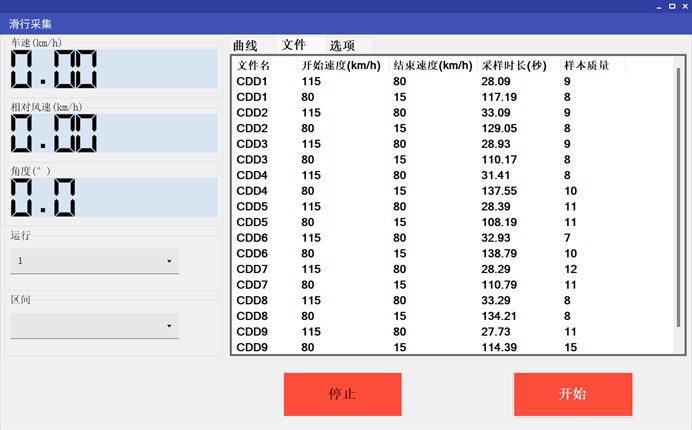Screen dimensions: 692x430
Task: Select the CDD9 row with duration 114.39
Action: click(400, 347)
